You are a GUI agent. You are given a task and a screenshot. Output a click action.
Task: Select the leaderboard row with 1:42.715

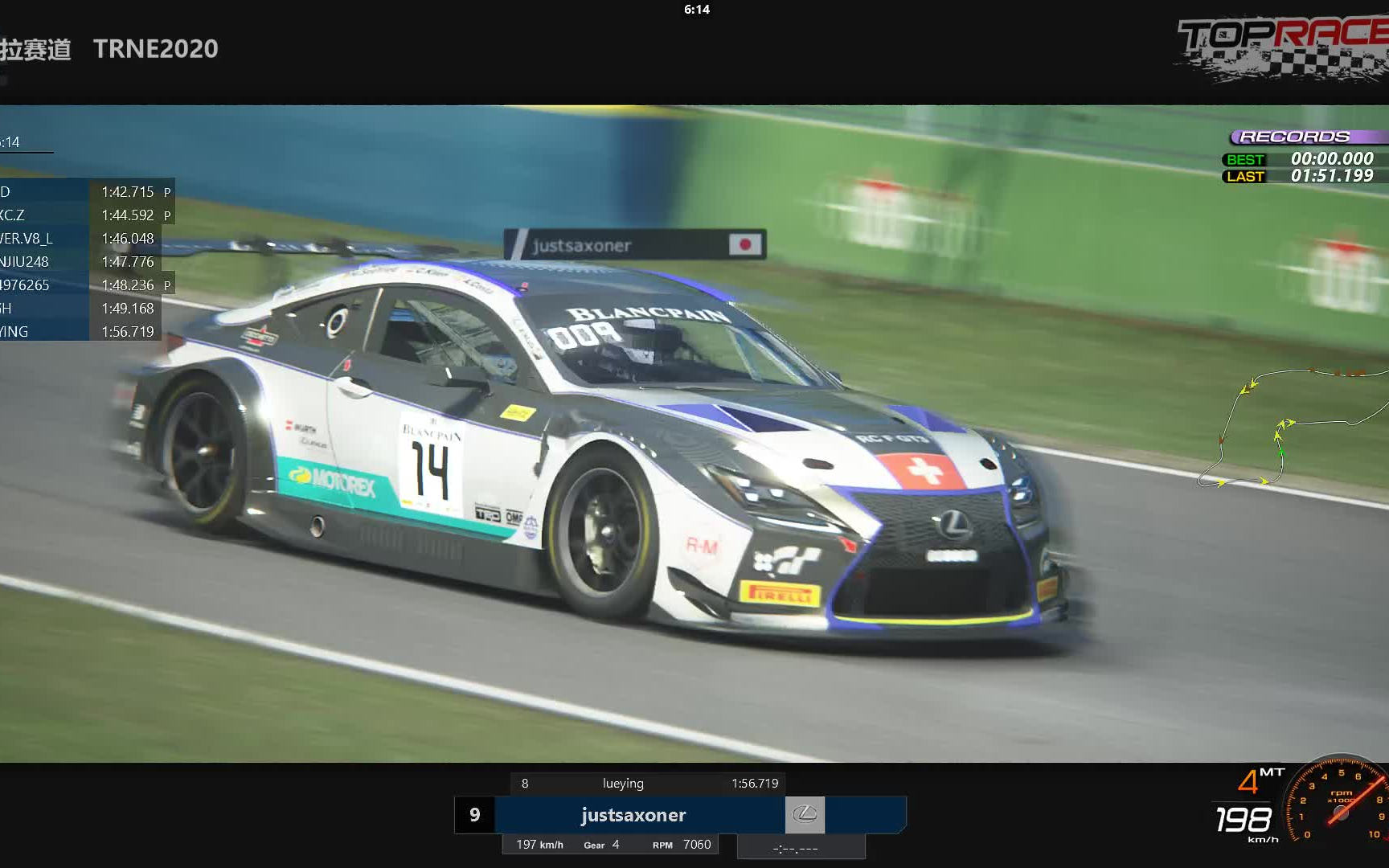point(87,192)
